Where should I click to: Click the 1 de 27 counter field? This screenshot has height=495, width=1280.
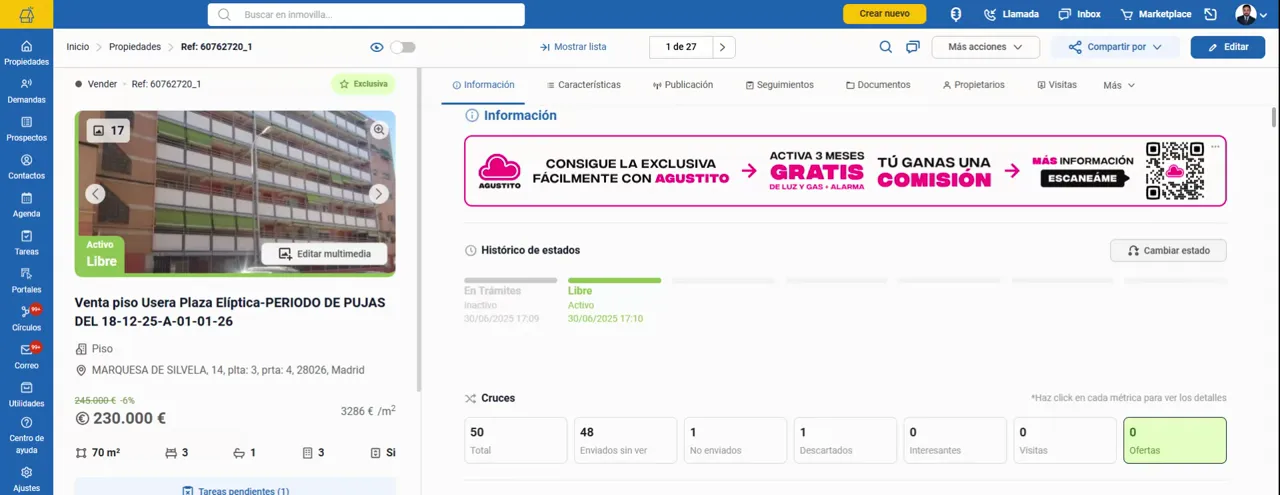point(680,47)
